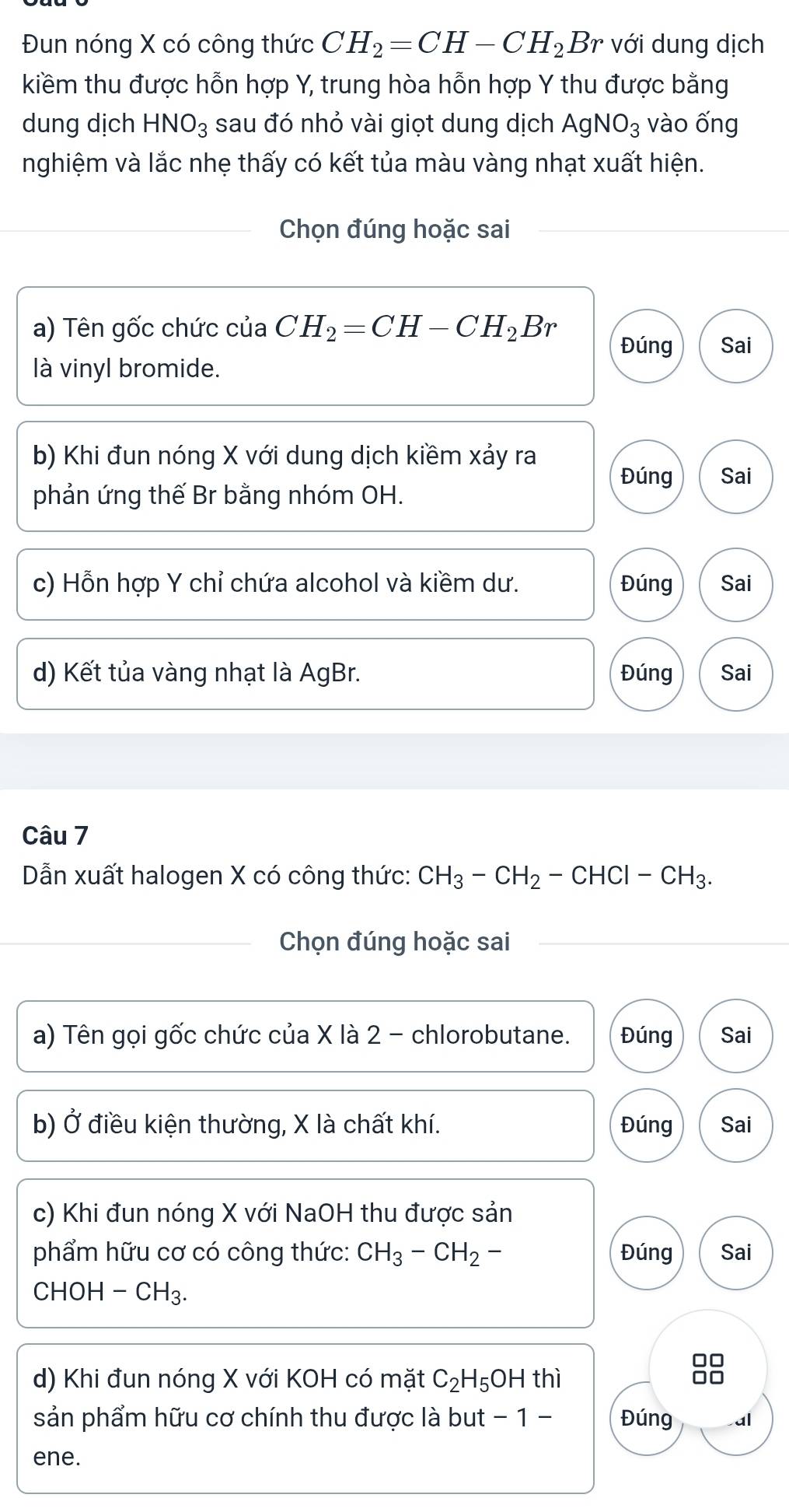Mark the vinyl bromide statement as Đúng
Screen dimensions: 789x1512
point(647,346)
